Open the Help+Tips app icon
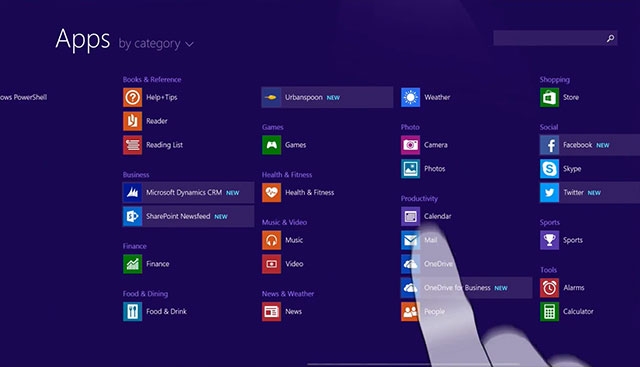The height and width of the screenshot is (367, 640). pyautogui.click(x=133, y=98)
